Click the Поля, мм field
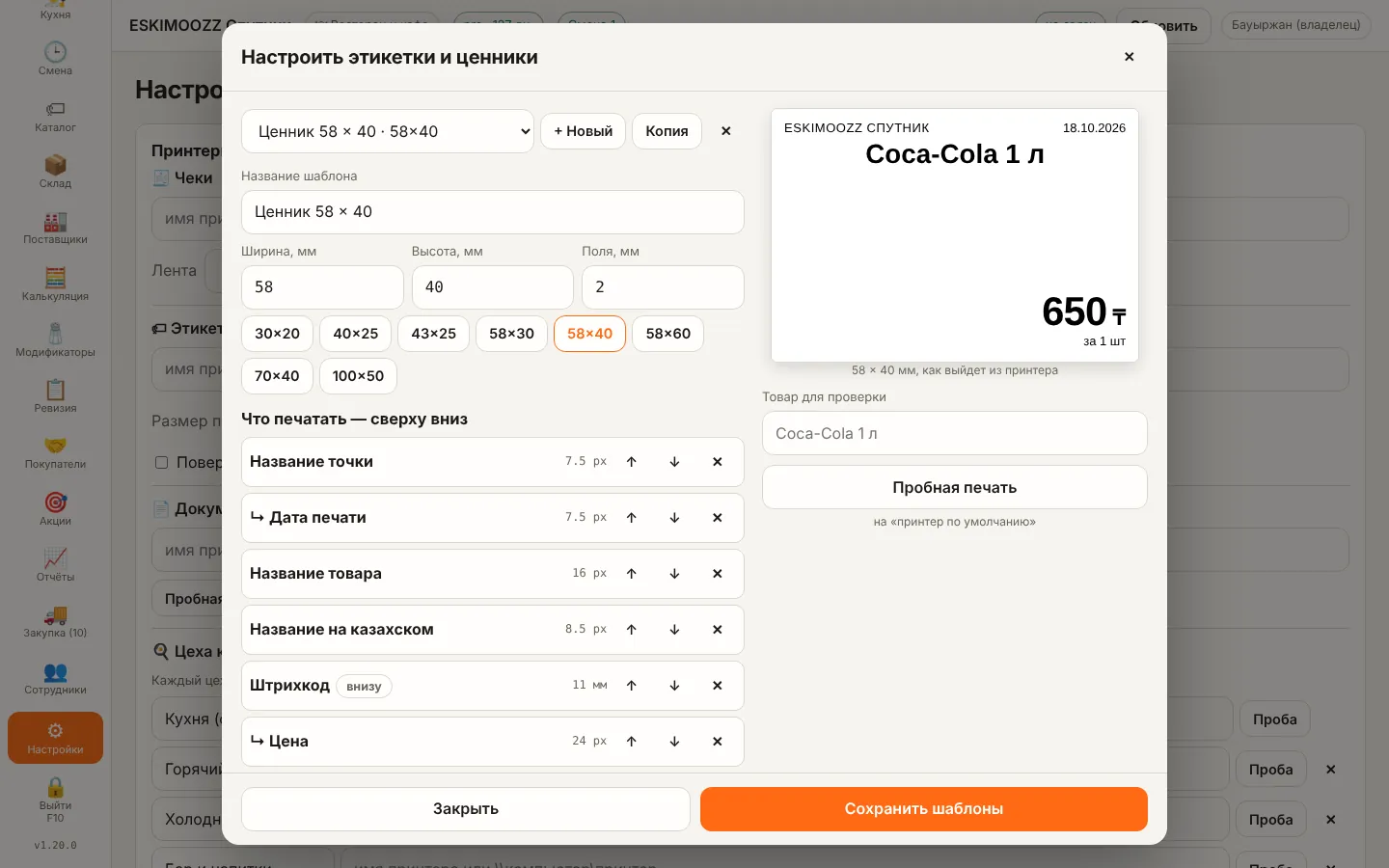The height and width of the screenshot is (868, 1389). 663,287
